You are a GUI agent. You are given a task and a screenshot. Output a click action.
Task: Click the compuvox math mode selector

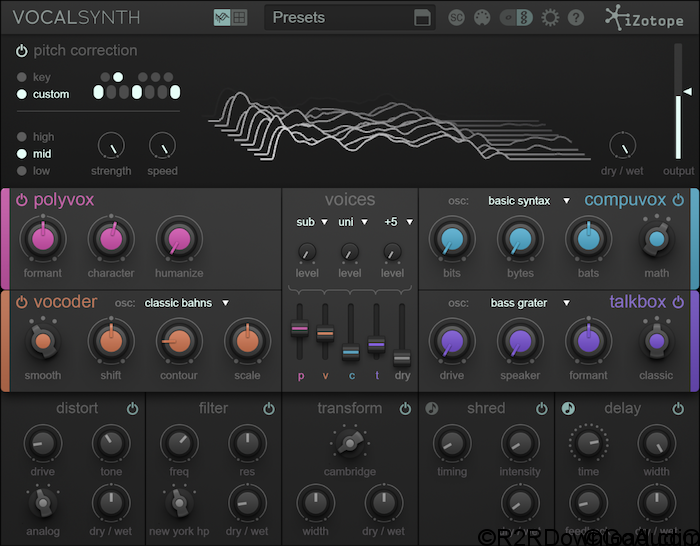point(656,239)
